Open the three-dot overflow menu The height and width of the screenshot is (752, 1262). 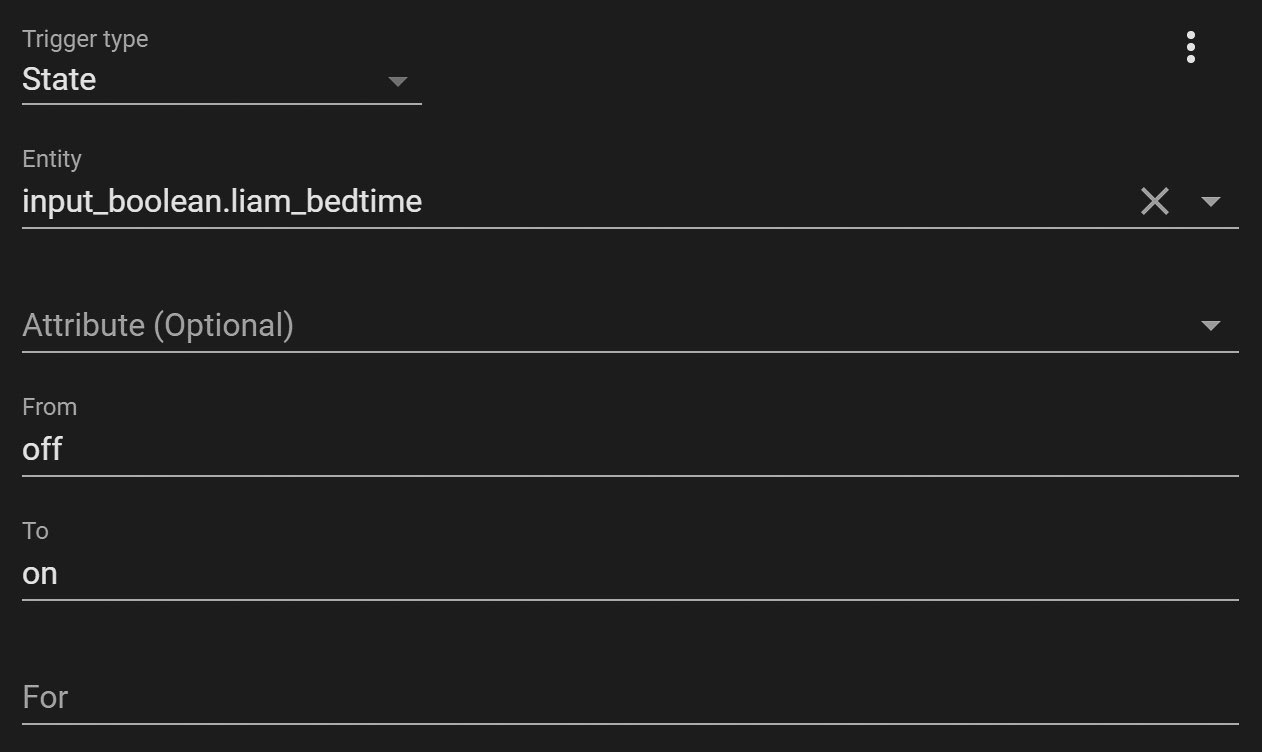[1190, 47]
